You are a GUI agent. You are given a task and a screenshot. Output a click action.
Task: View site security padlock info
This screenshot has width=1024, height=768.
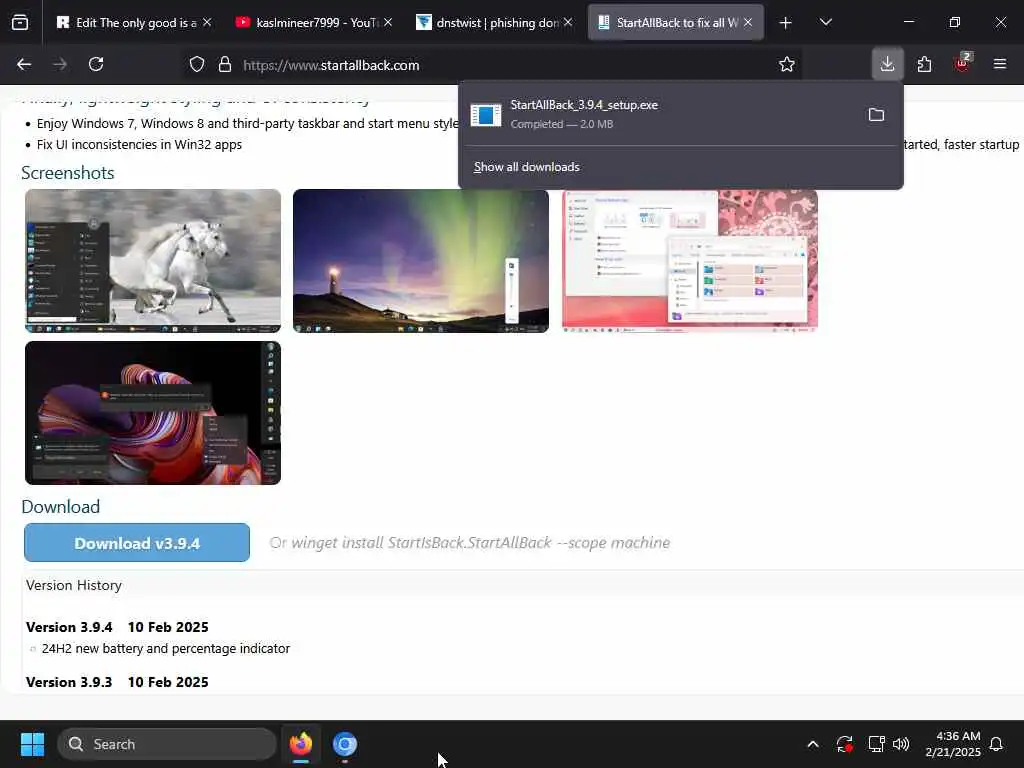pyautogui.click(x=225, y=65)
